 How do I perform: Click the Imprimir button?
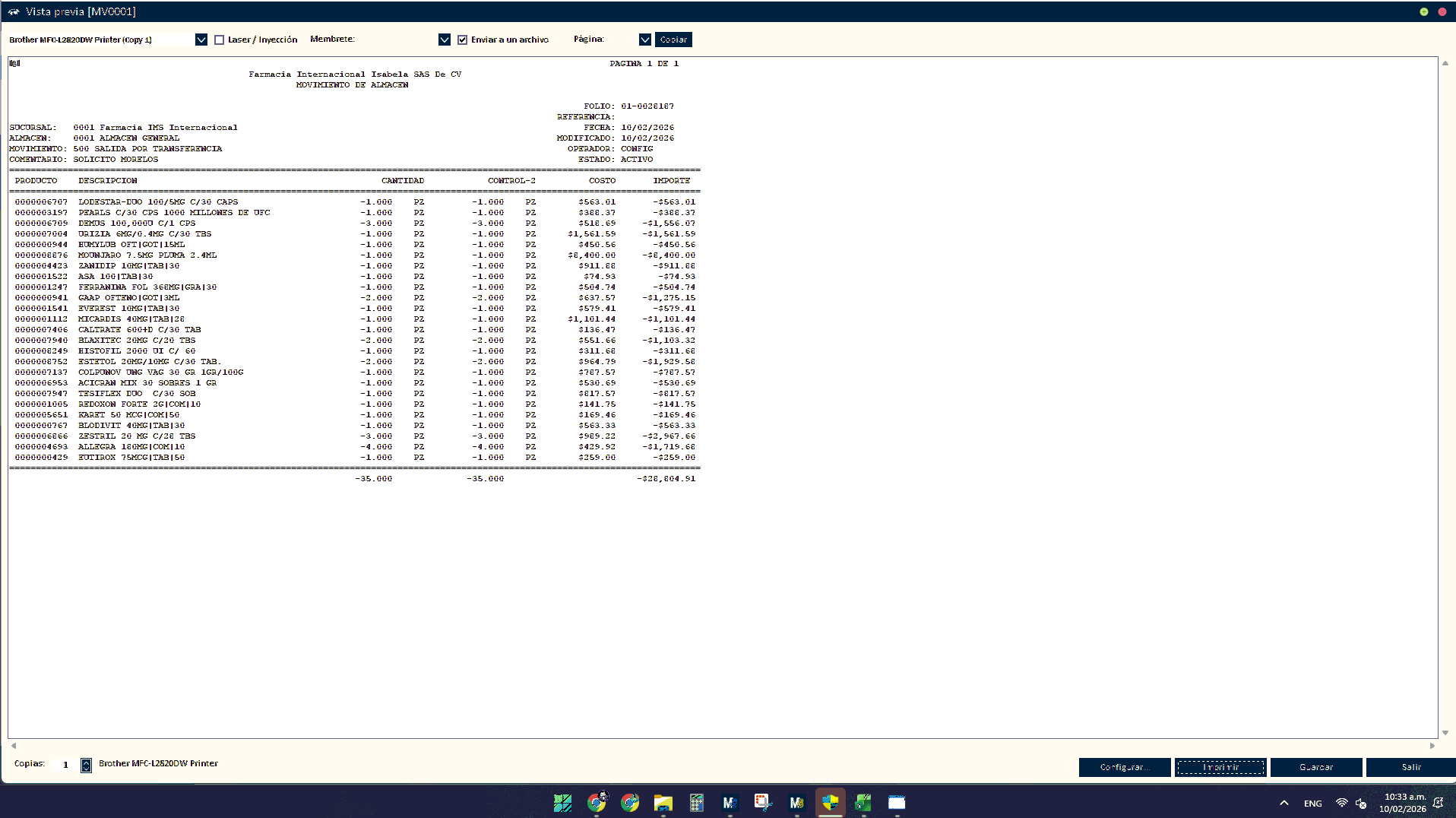pos(1220,767)
